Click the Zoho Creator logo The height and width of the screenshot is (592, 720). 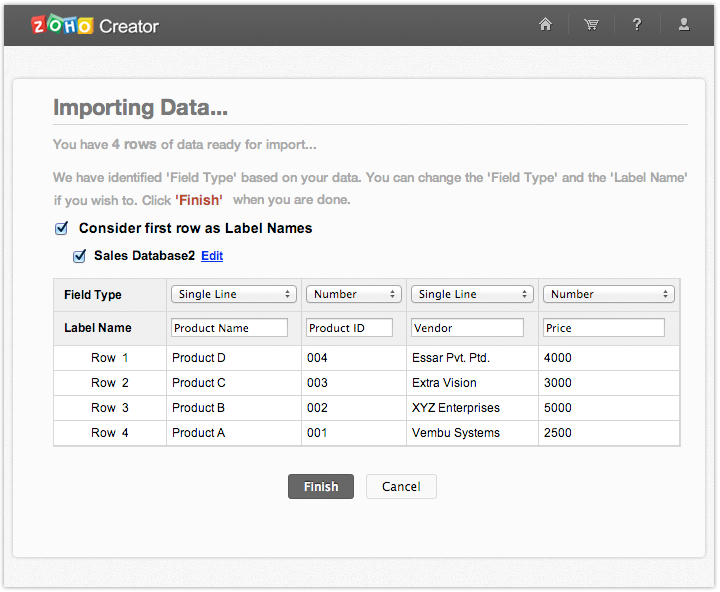click(95, 25)
